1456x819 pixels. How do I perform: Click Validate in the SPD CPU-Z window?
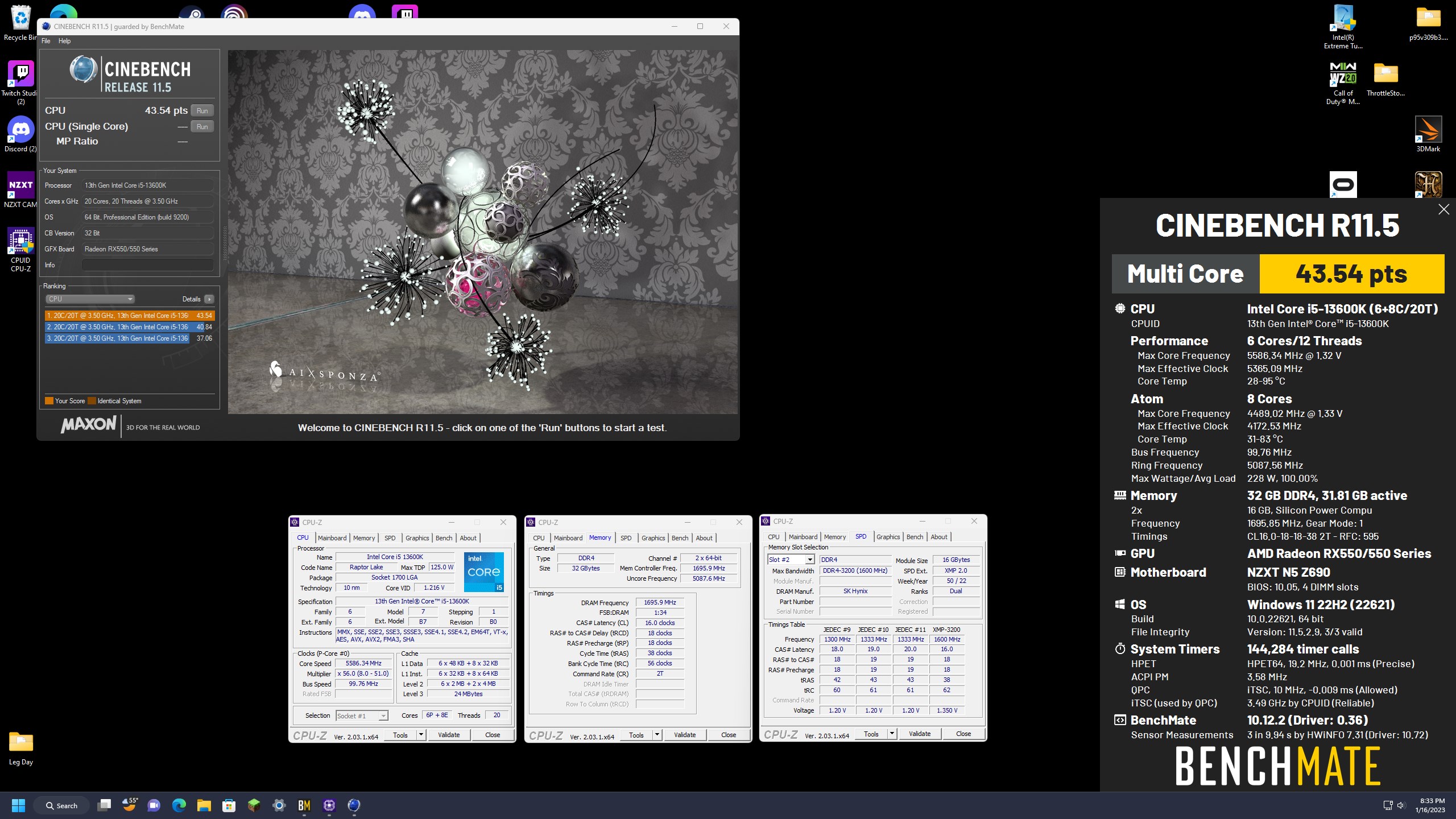point(920,734)
